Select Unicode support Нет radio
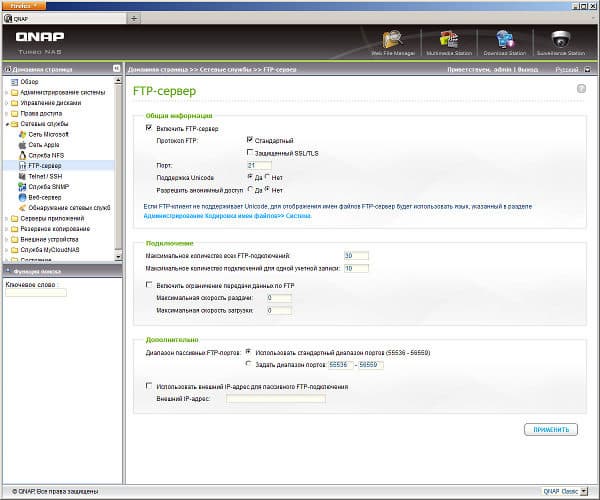 tap(267, 177)
